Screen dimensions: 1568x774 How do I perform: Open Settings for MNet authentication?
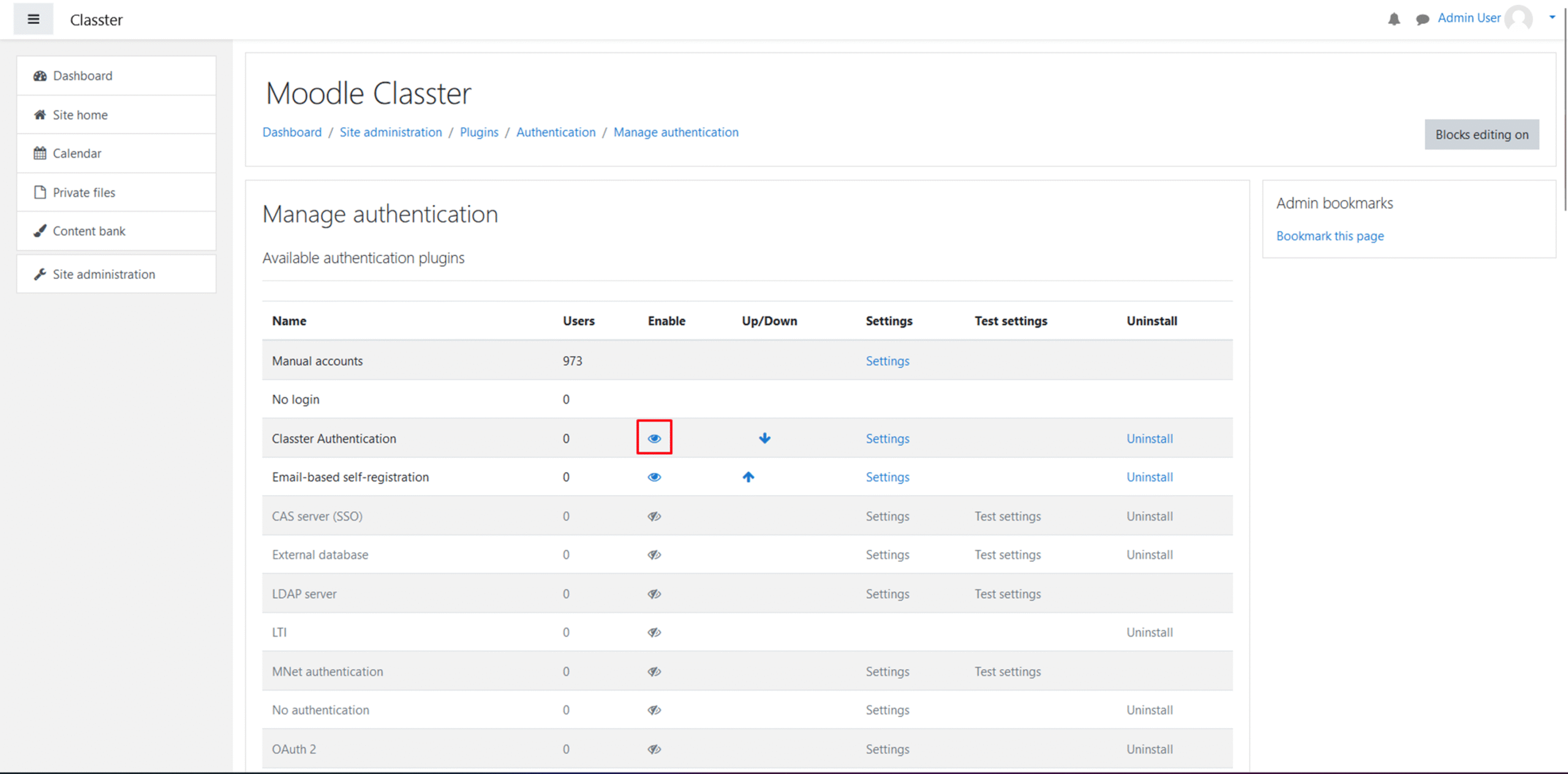click(888, 672)
